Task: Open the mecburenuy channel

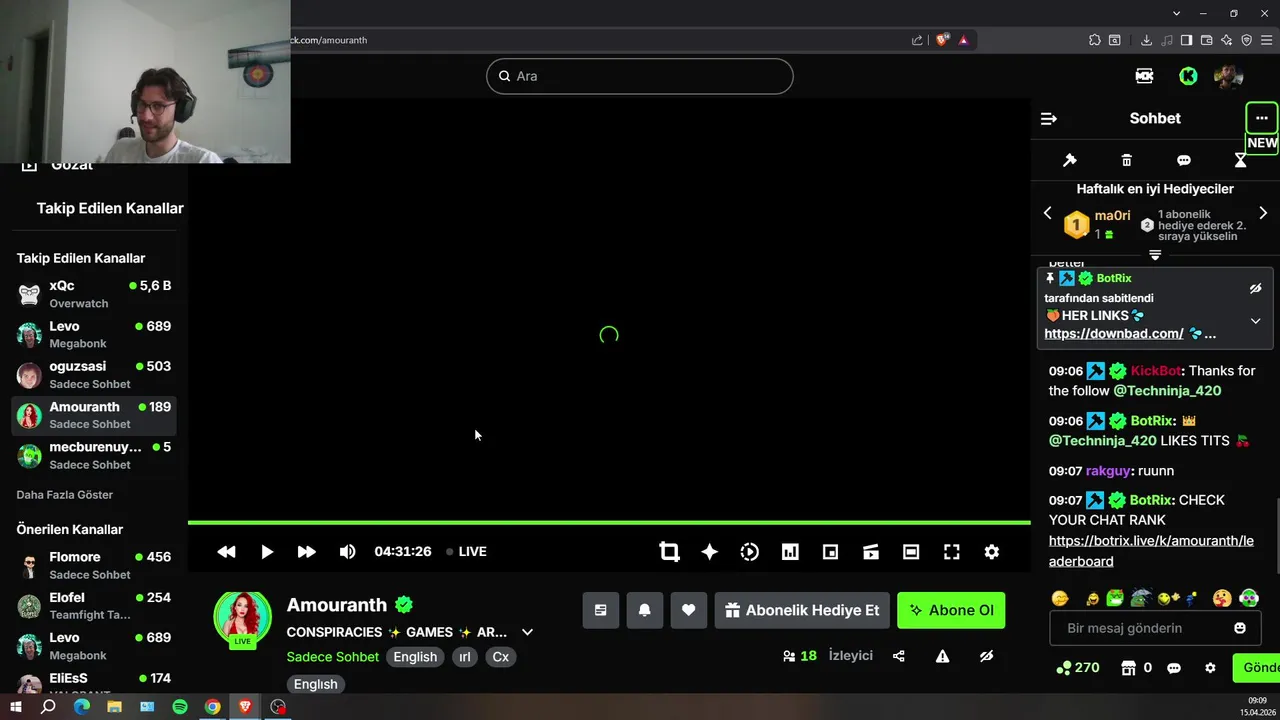Action: click(x=95, y=456)
